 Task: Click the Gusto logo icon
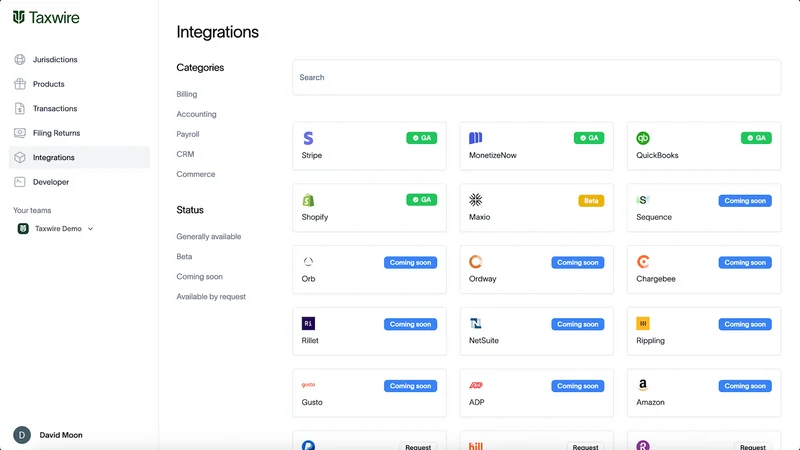[308, 385]
